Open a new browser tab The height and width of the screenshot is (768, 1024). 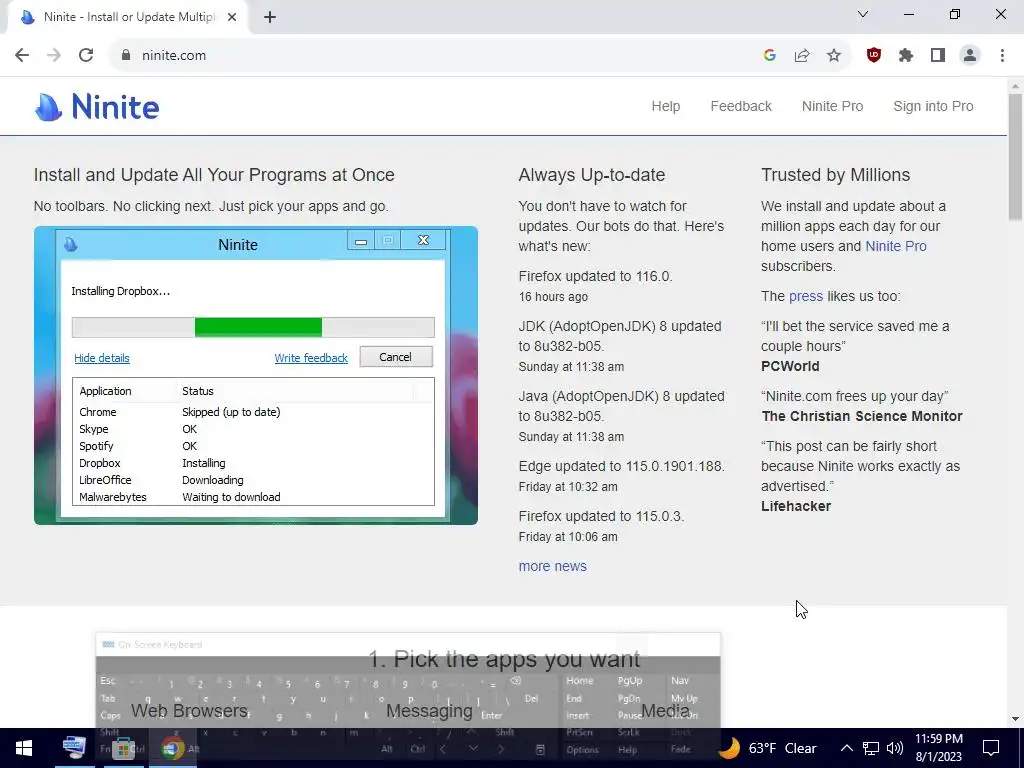(270, 18)
